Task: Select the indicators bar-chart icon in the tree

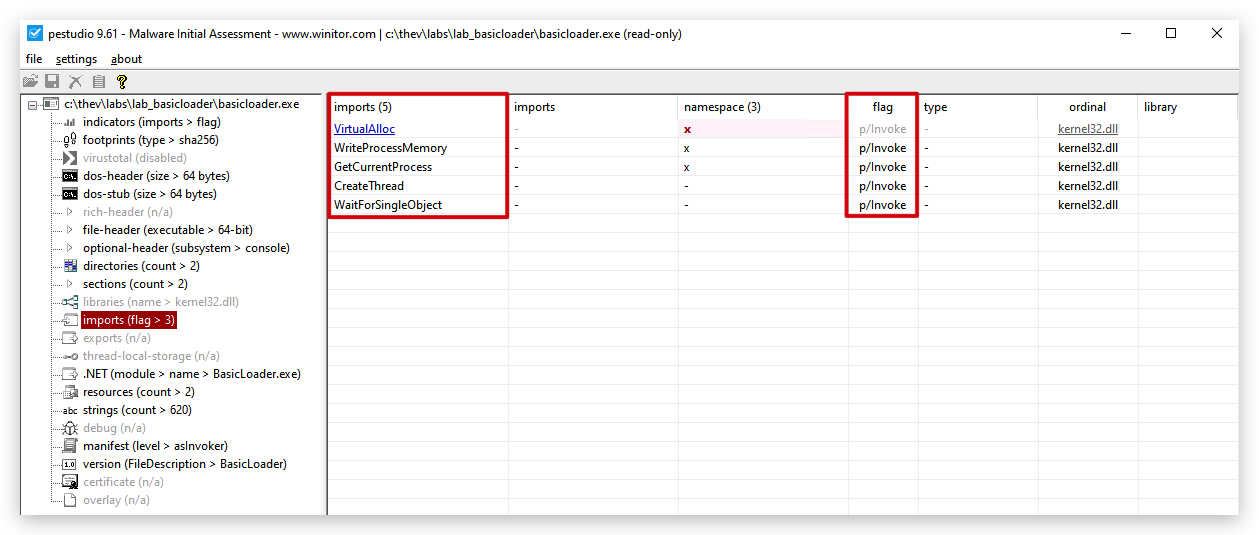Action: (x=70, y=122)
